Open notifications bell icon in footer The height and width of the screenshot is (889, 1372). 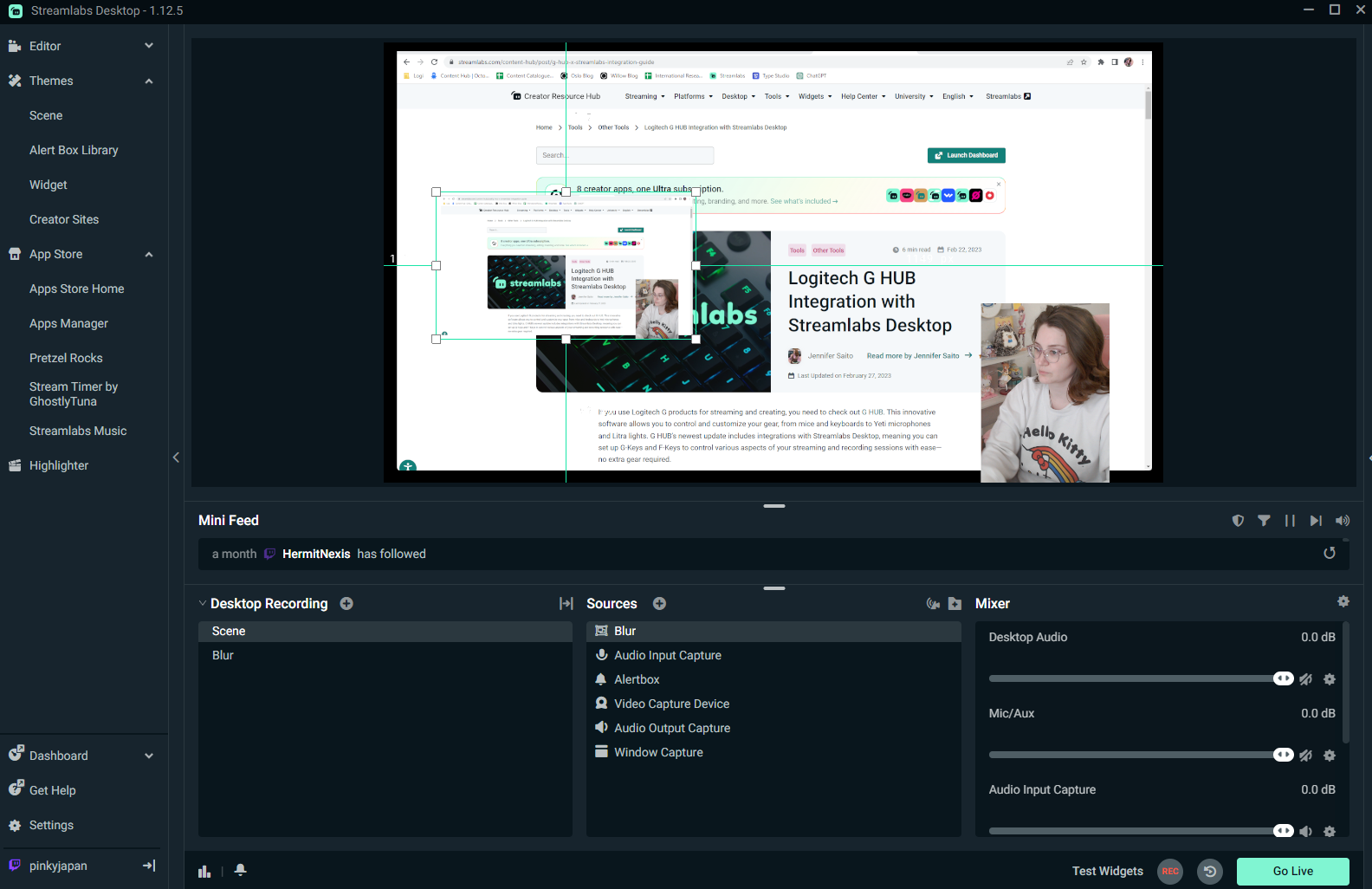[241, 870]
